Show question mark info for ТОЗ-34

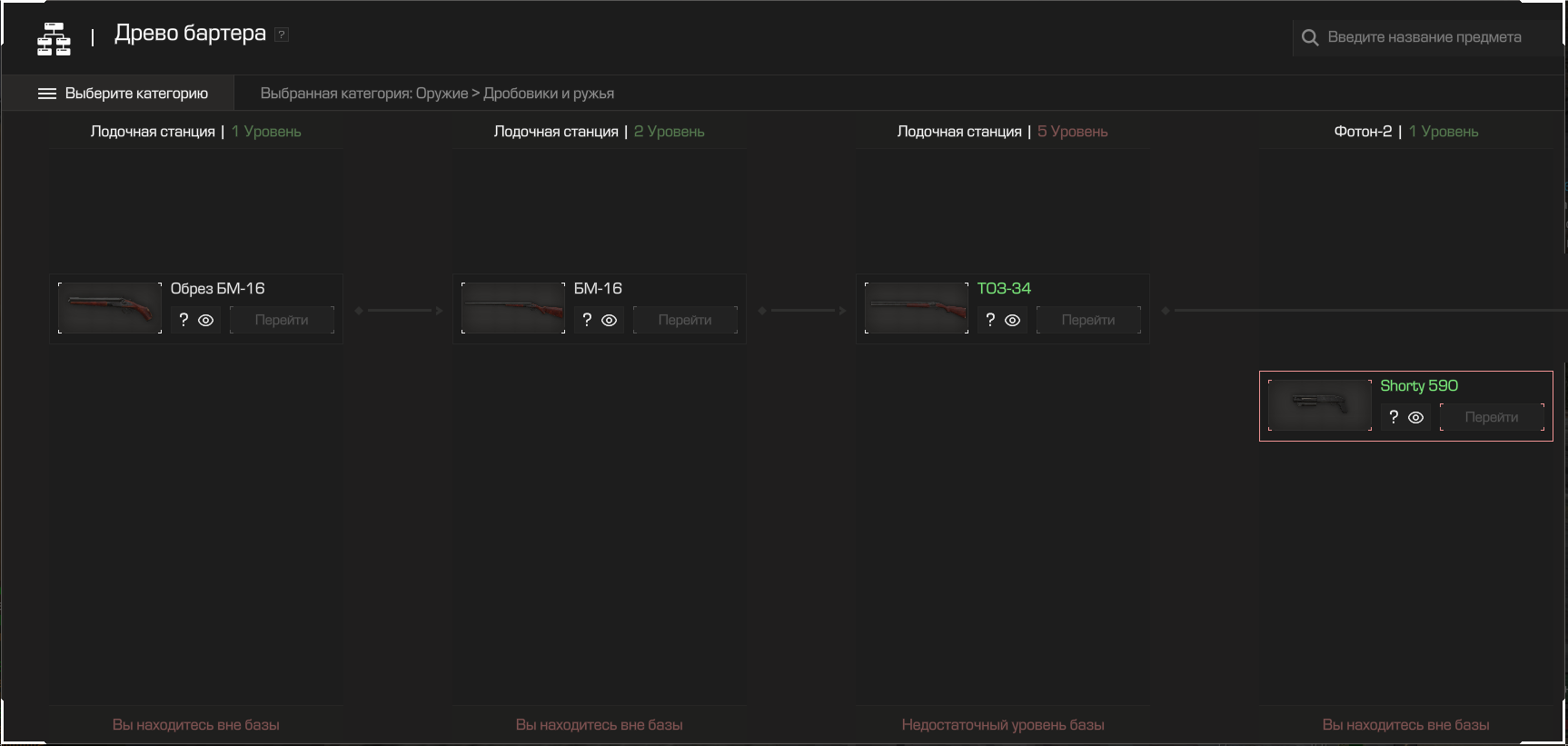click(990, 320)
